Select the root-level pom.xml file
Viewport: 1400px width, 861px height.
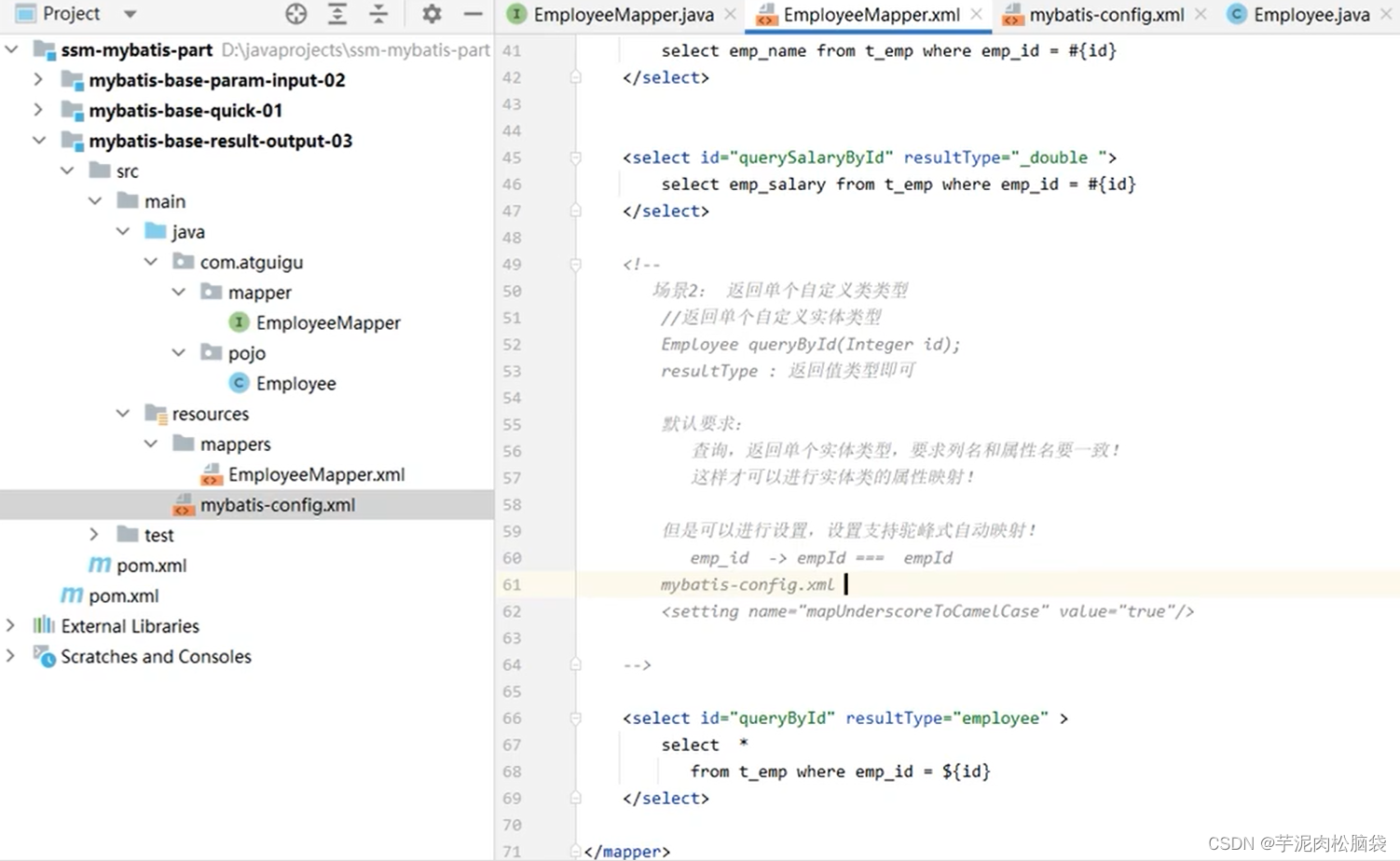pos(123,595)
